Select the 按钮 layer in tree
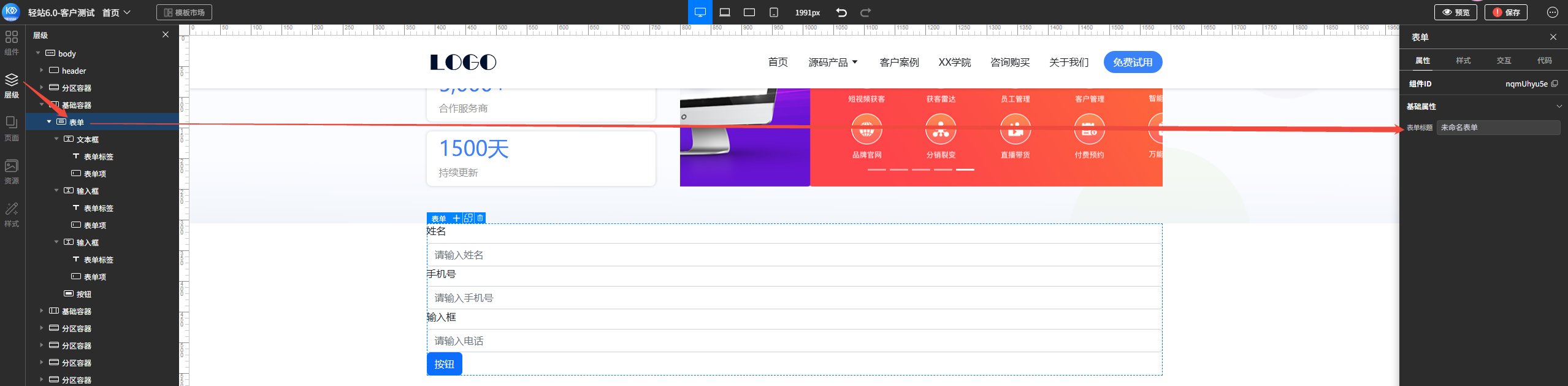The image size is (1568, 386). [x=102, y=294]
